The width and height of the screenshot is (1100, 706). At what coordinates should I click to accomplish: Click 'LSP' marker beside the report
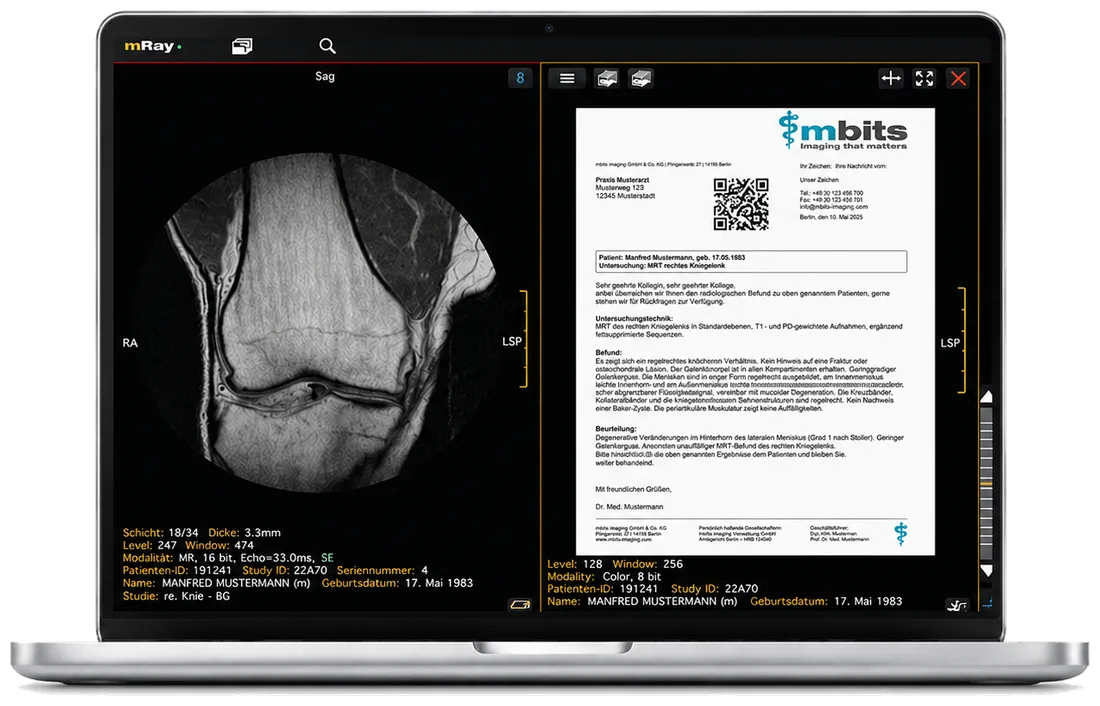(950, 343)
